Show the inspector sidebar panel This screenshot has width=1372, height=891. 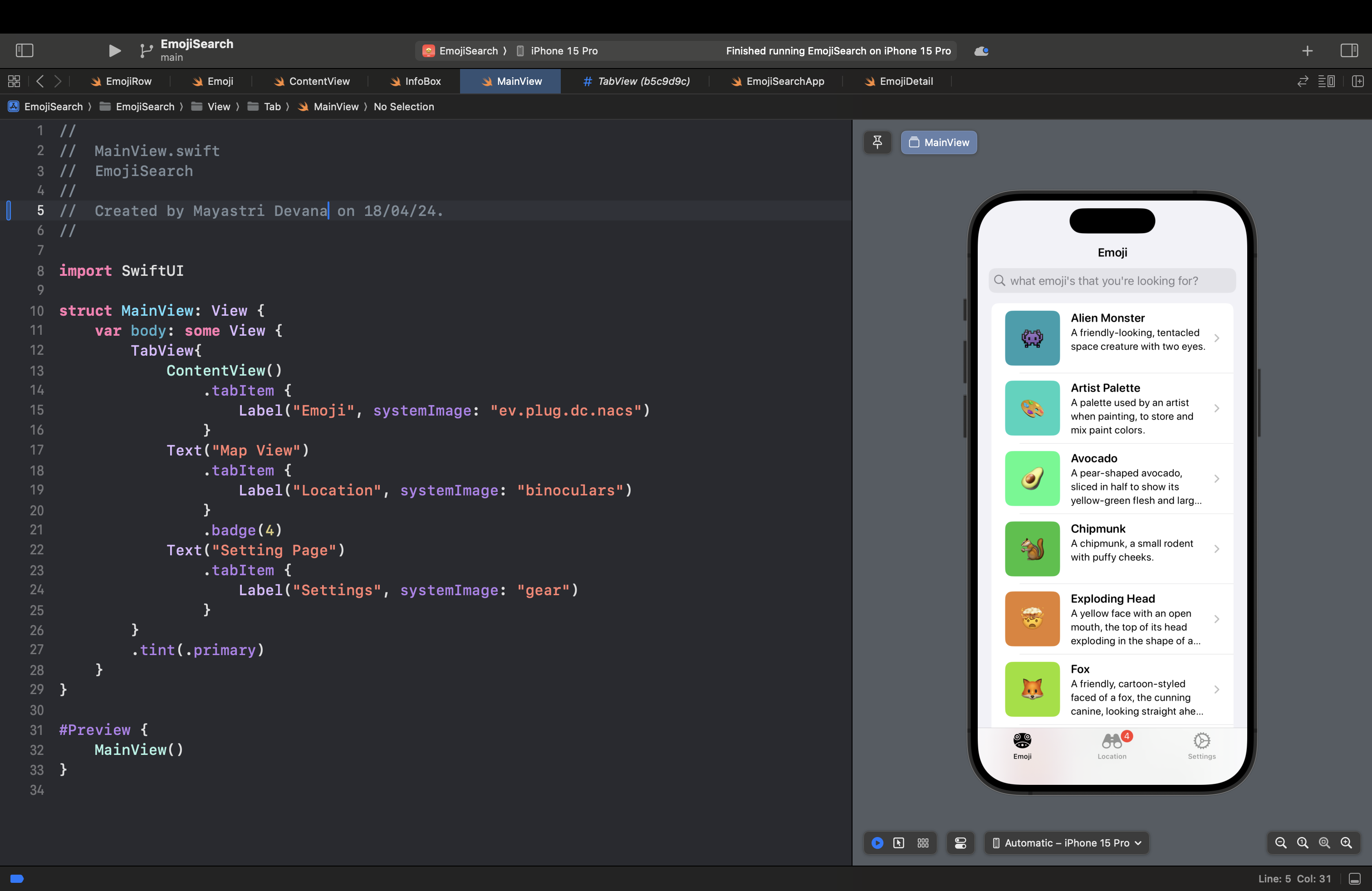point(1349,51)
